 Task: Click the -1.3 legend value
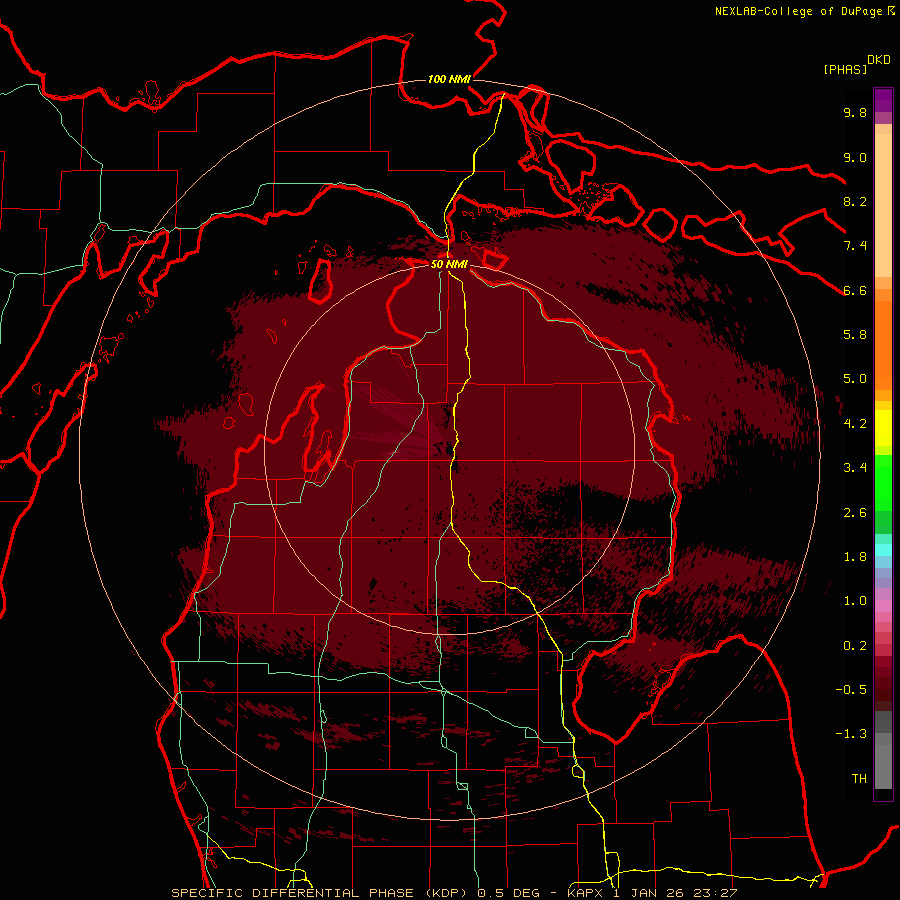[x=851, y=734]
